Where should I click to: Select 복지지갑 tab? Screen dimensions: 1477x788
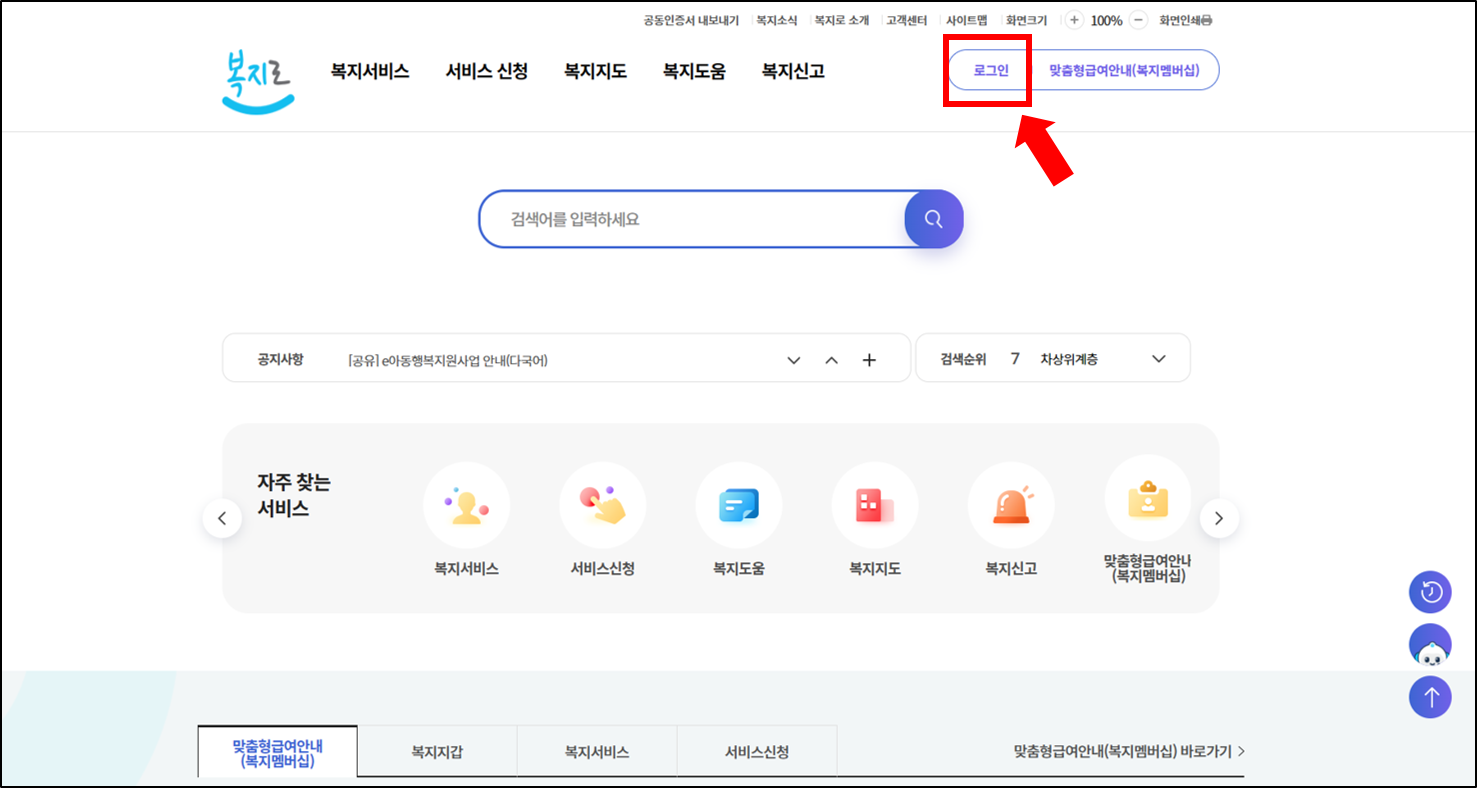437,752
